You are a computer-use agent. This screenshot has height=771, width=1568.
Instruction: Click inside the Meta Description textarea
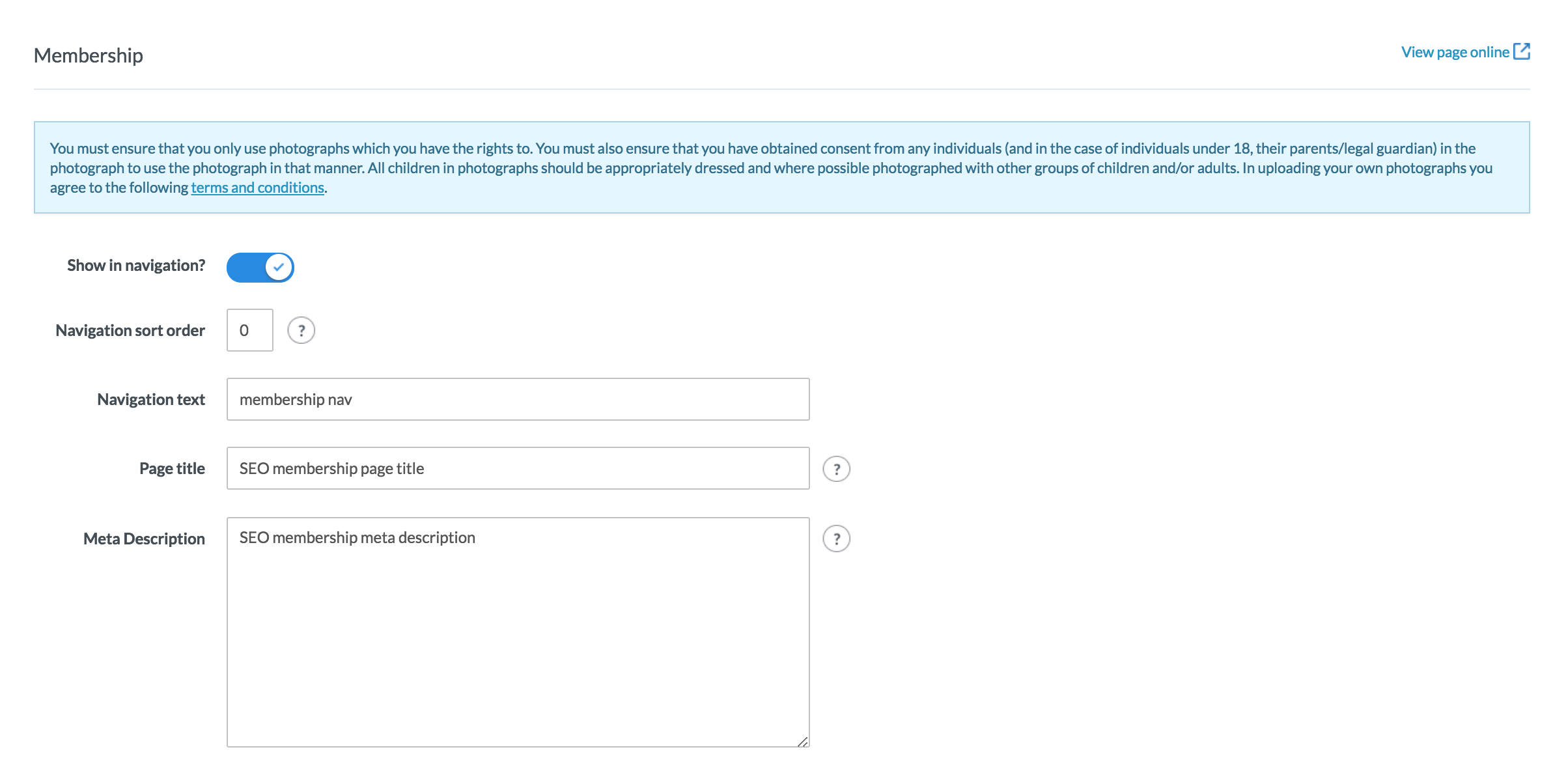(x=518, y=632)
